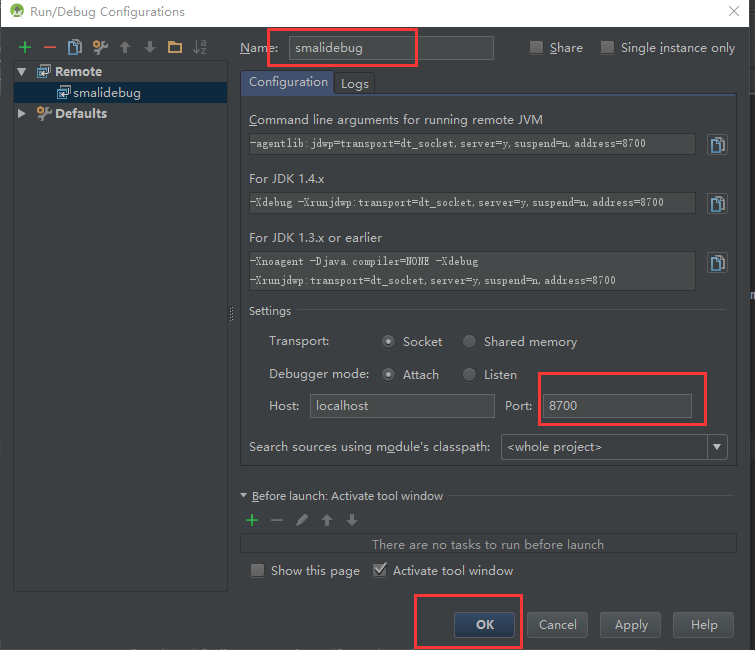The image size is (755, 650).
Task: Create new folder icon in toolbar
Action: tap(175, 47)
